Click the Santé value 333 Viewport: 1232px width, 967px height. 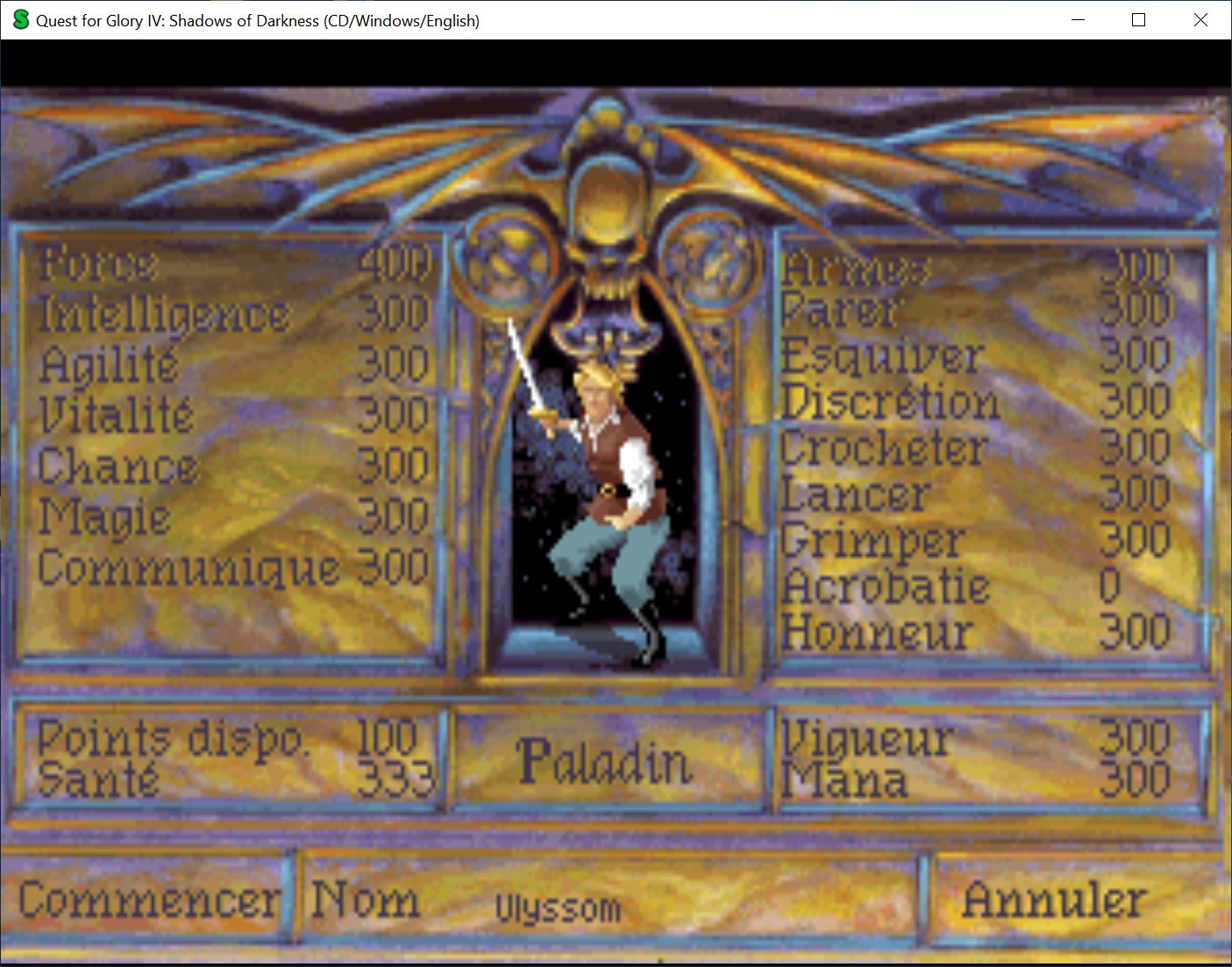pos(395,779)
